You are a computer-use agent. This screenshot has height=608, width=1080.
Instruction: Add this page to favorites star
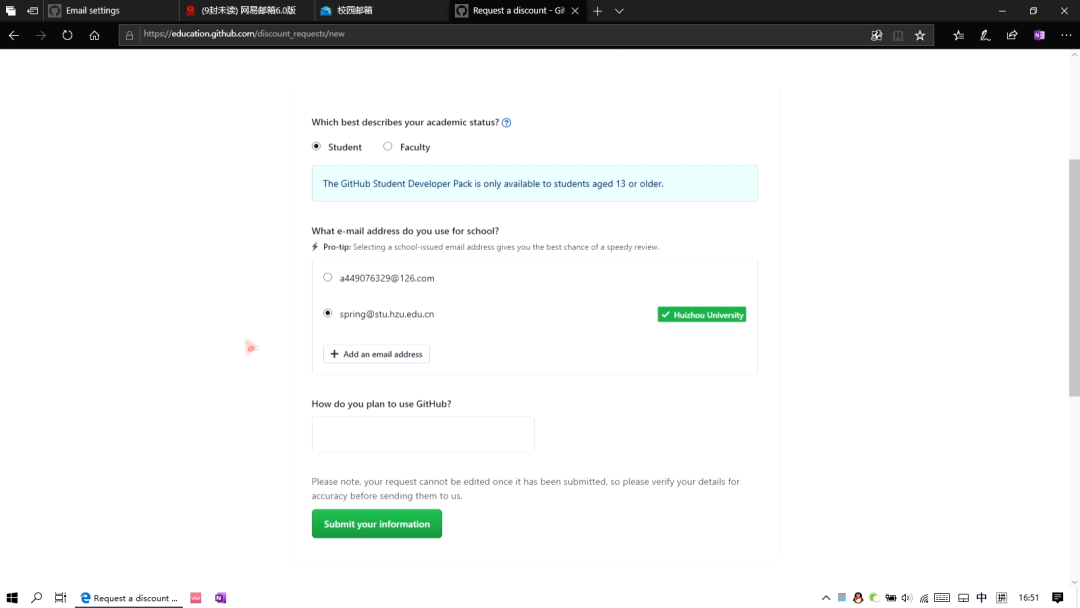coord(920,35)
